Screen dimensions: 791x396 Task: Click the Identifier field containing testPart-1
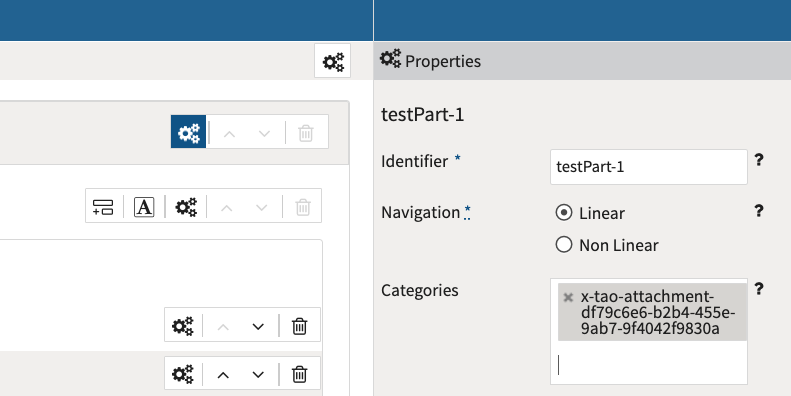649,167
